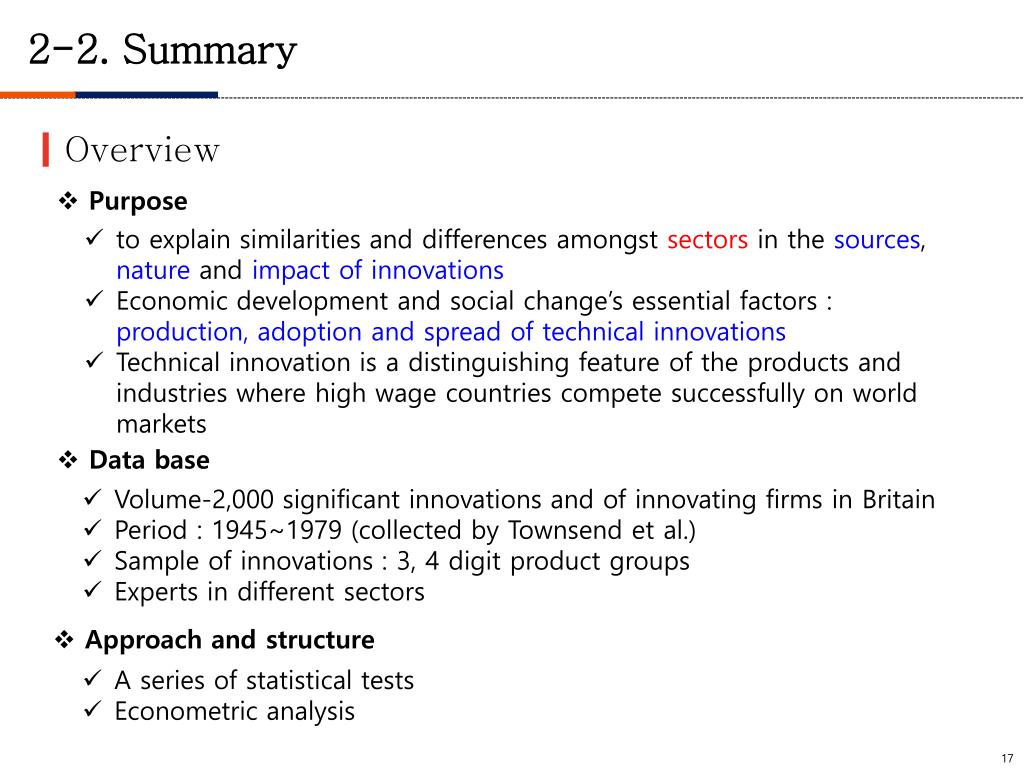Click checkmark before 'A series of statistical tests'

pos(93,678)
